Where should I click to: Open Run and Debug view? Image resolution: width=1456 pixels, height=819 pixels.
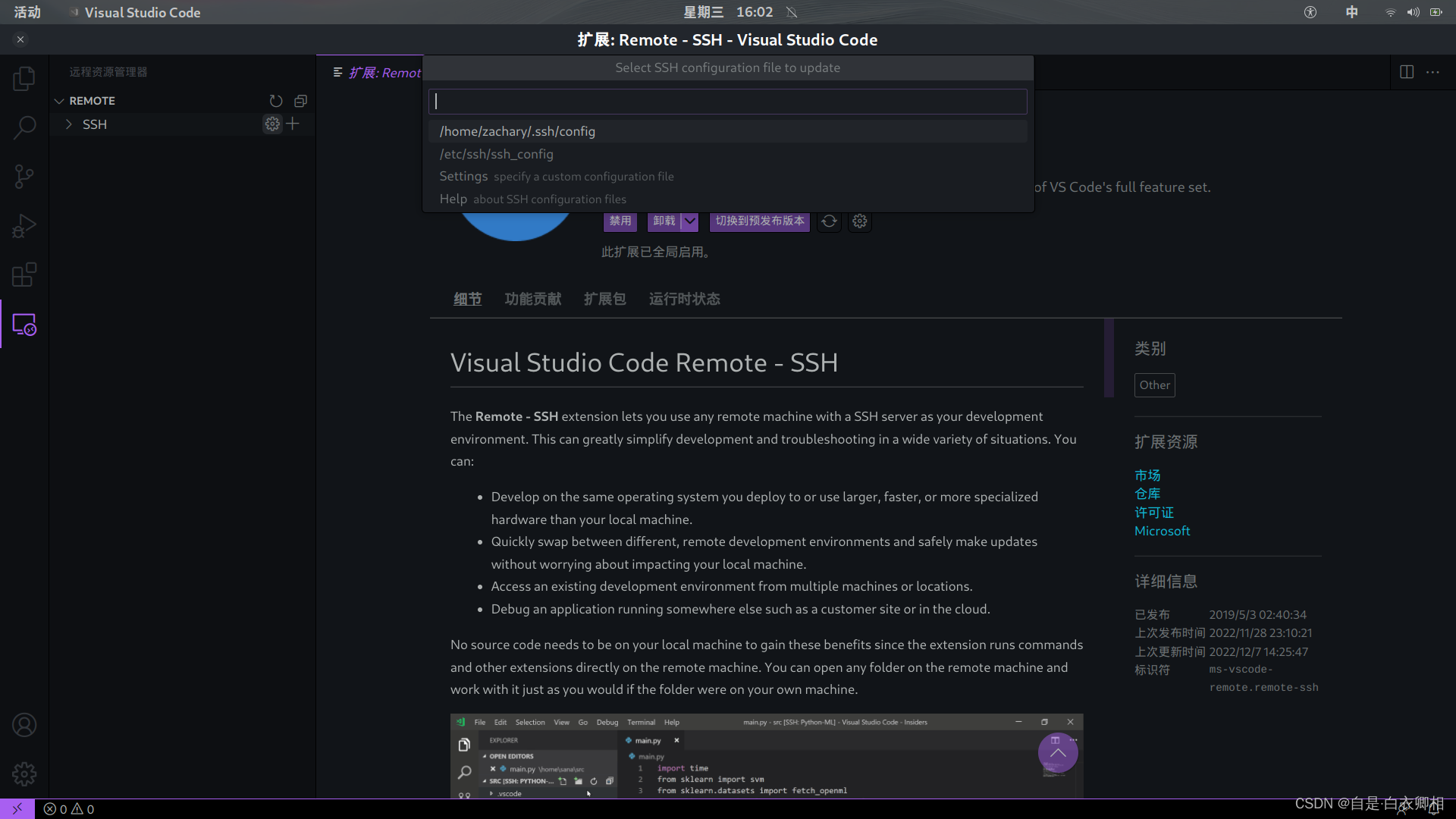24,226
